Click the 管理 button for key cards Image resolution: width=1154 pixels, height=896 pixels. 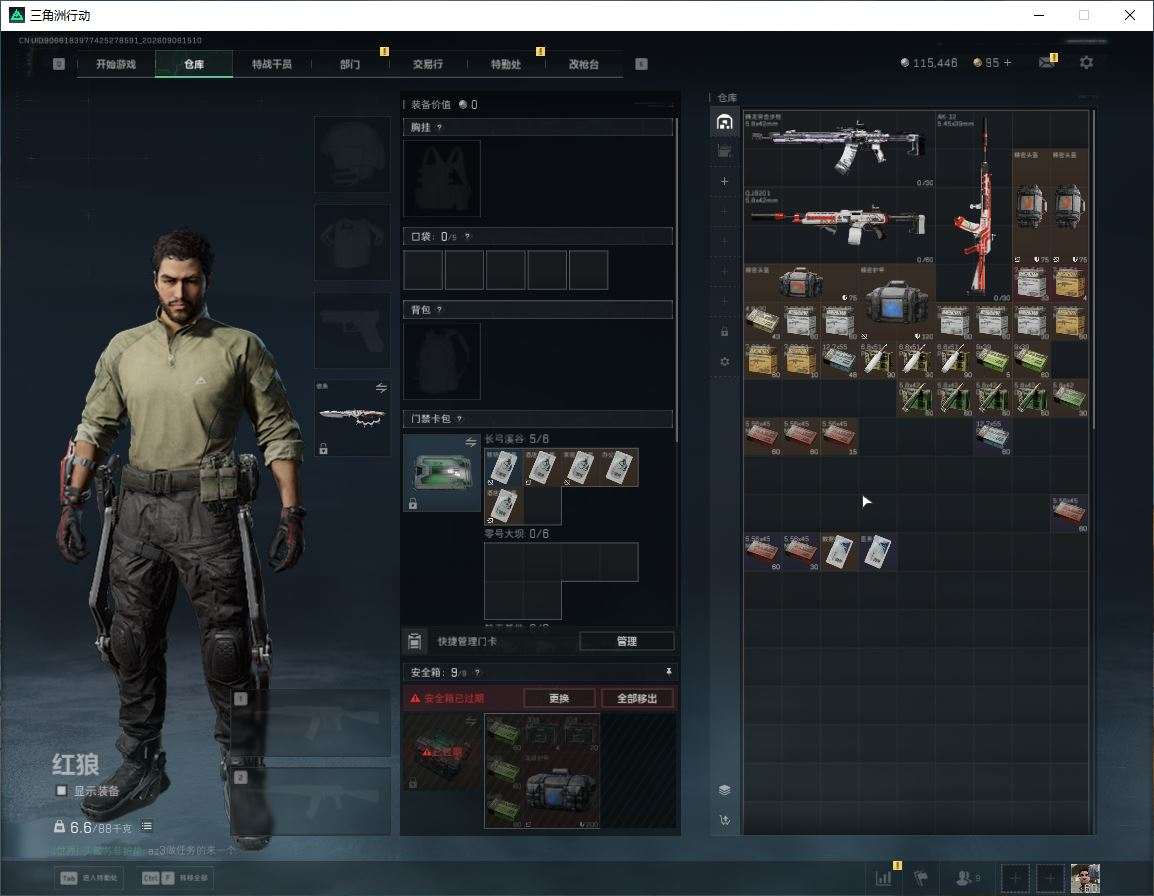coord(626,641)
